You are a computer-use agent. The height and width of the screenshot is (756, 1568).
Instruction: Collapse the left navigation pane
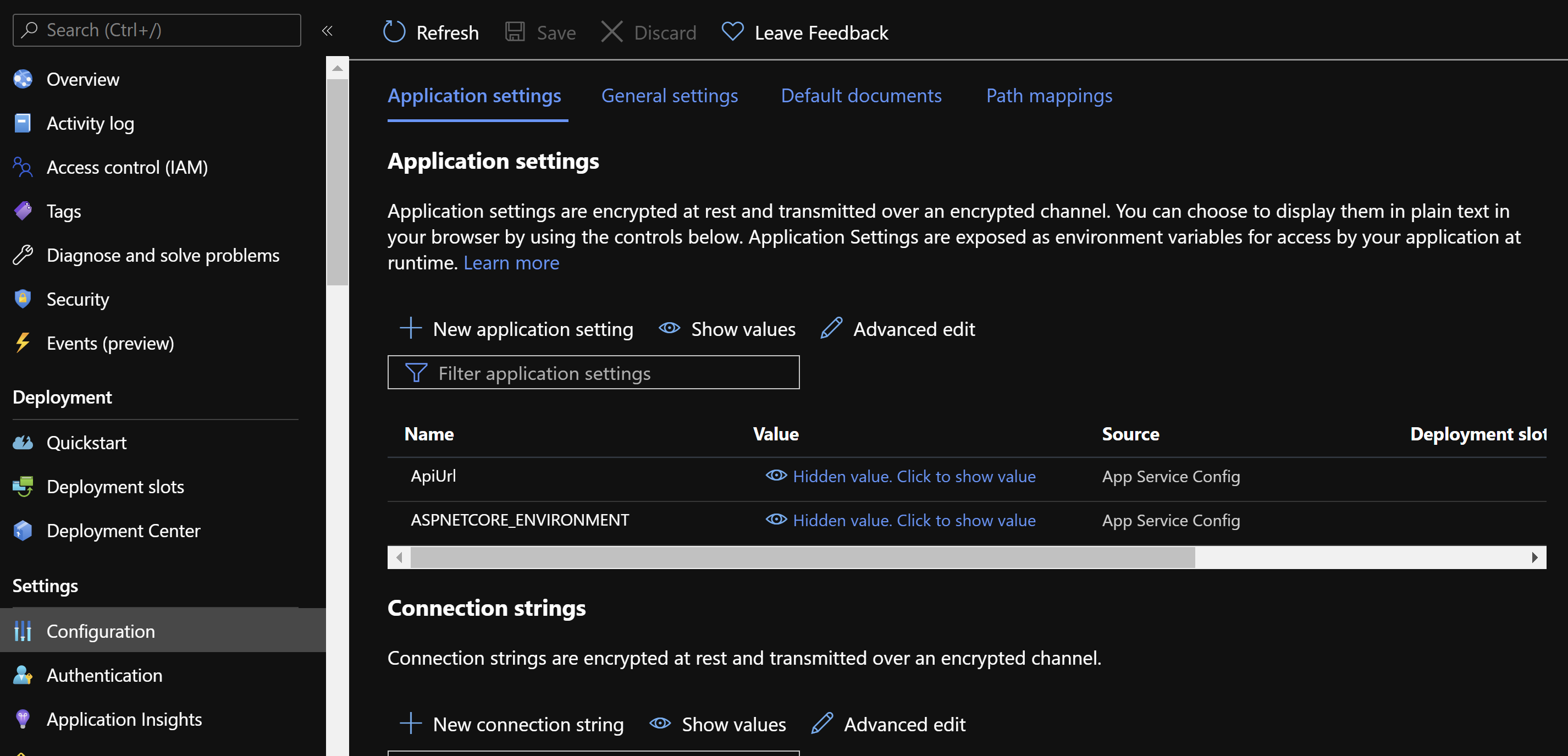pos(328,30)
